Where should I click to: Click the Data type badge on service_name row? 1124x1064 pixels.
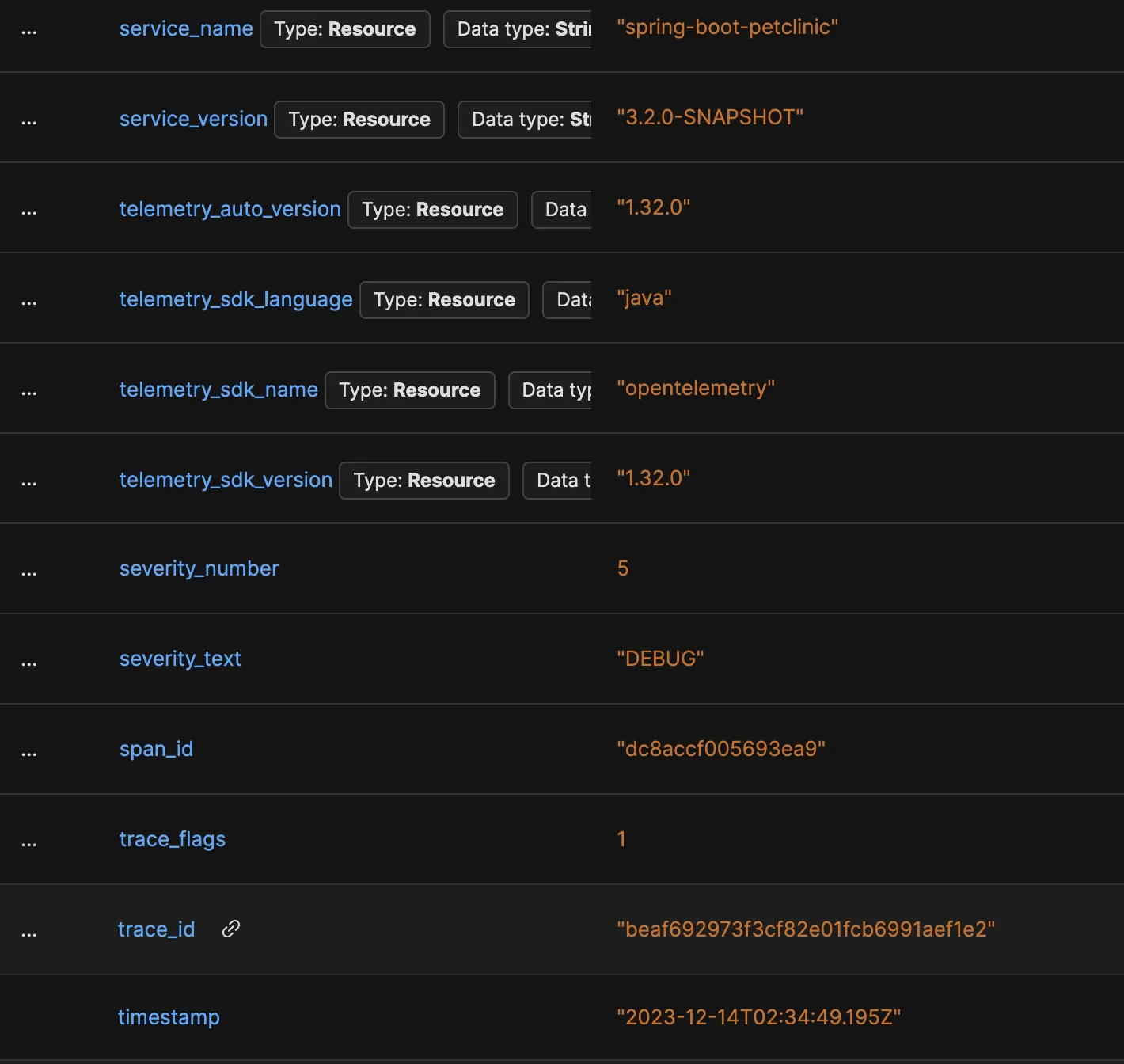coord(519,29)
